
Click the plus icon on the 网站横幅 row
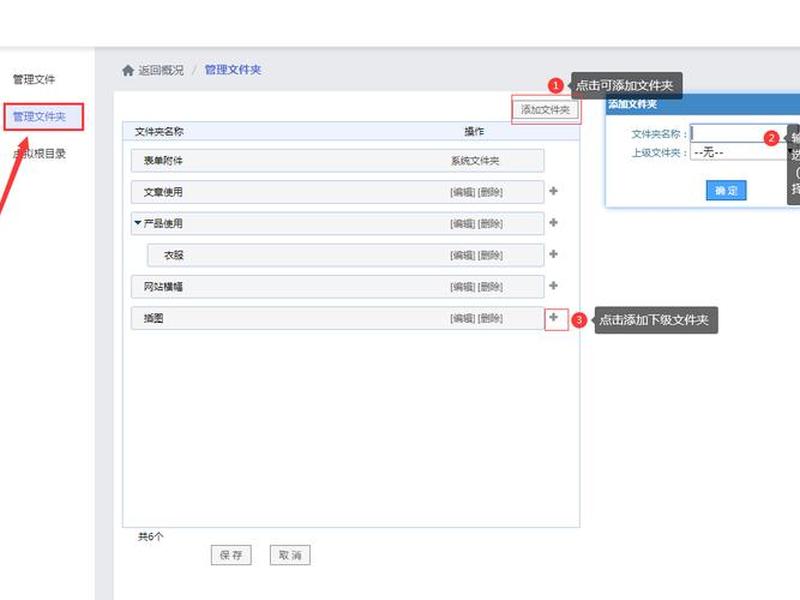tap(553, 286)
